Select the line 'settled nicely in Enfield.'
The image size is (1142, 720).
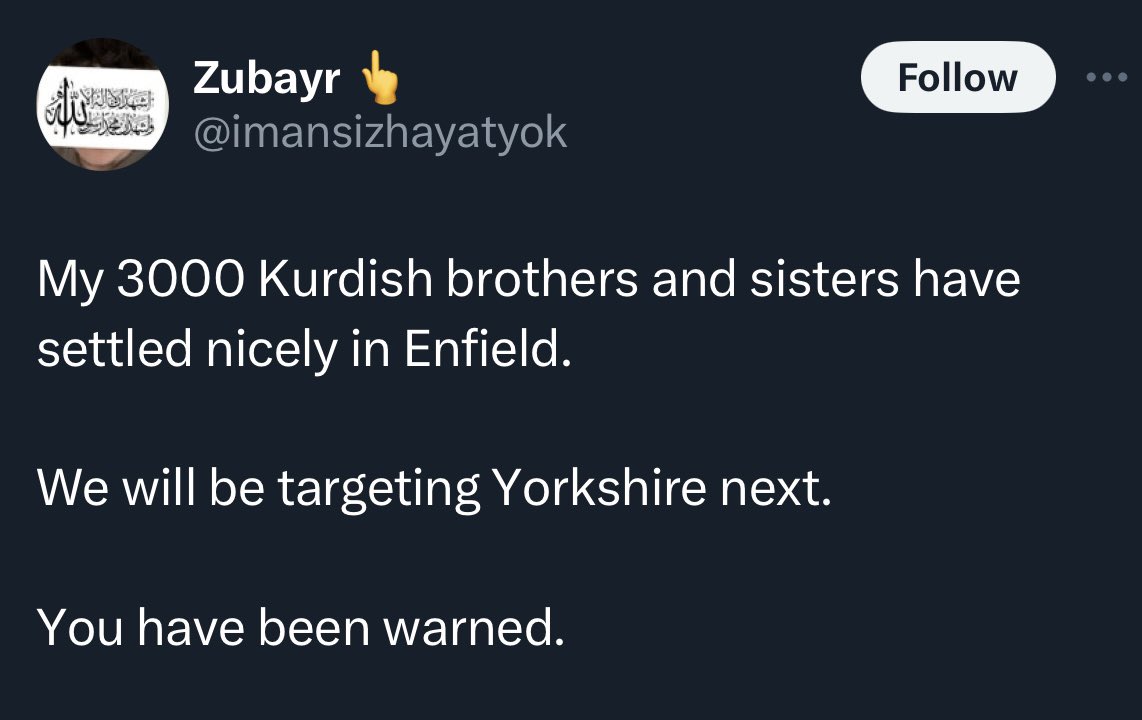(x=304, y=351)
